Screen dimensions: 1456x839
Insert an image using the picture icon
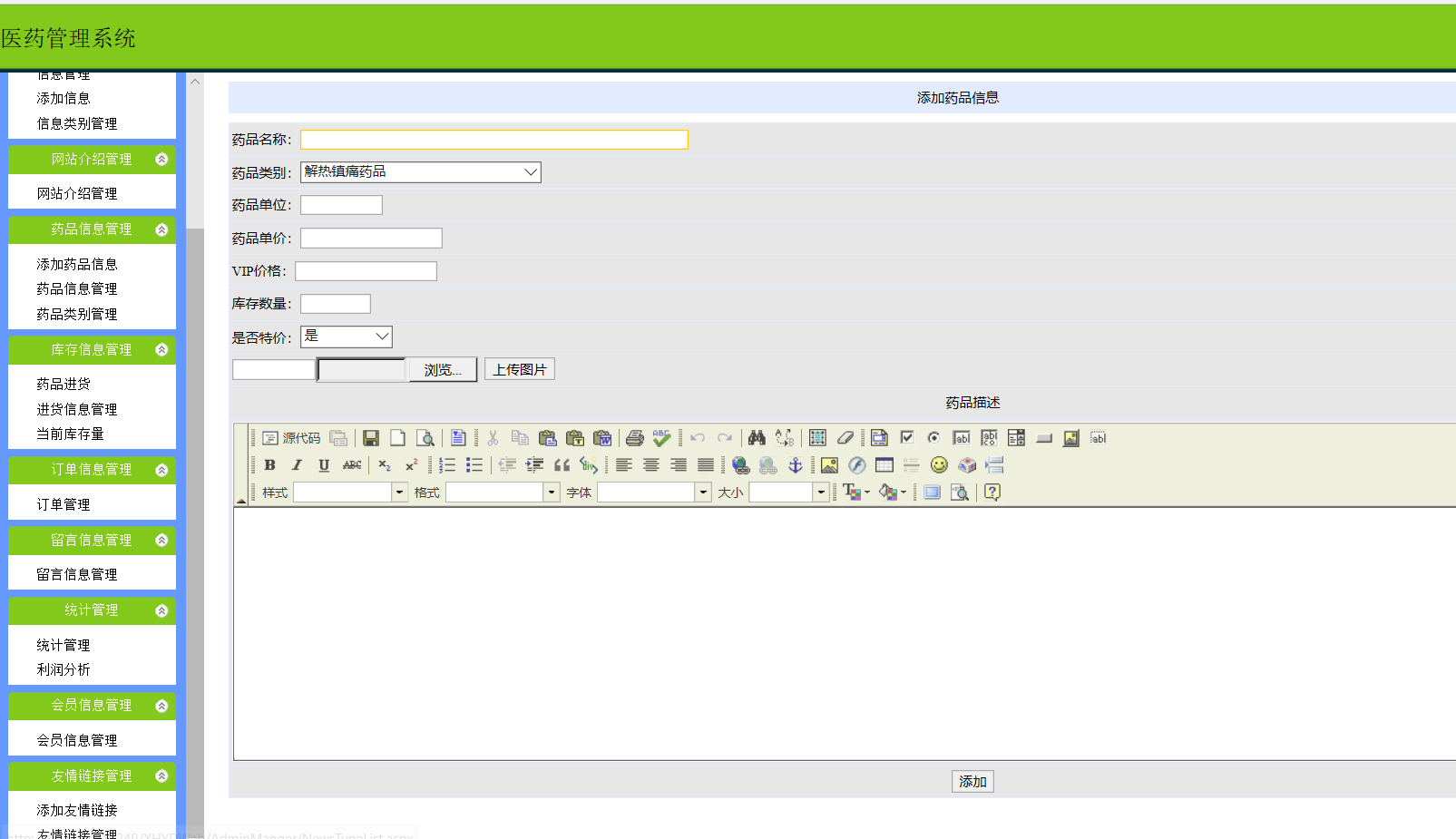pos(829,465)
